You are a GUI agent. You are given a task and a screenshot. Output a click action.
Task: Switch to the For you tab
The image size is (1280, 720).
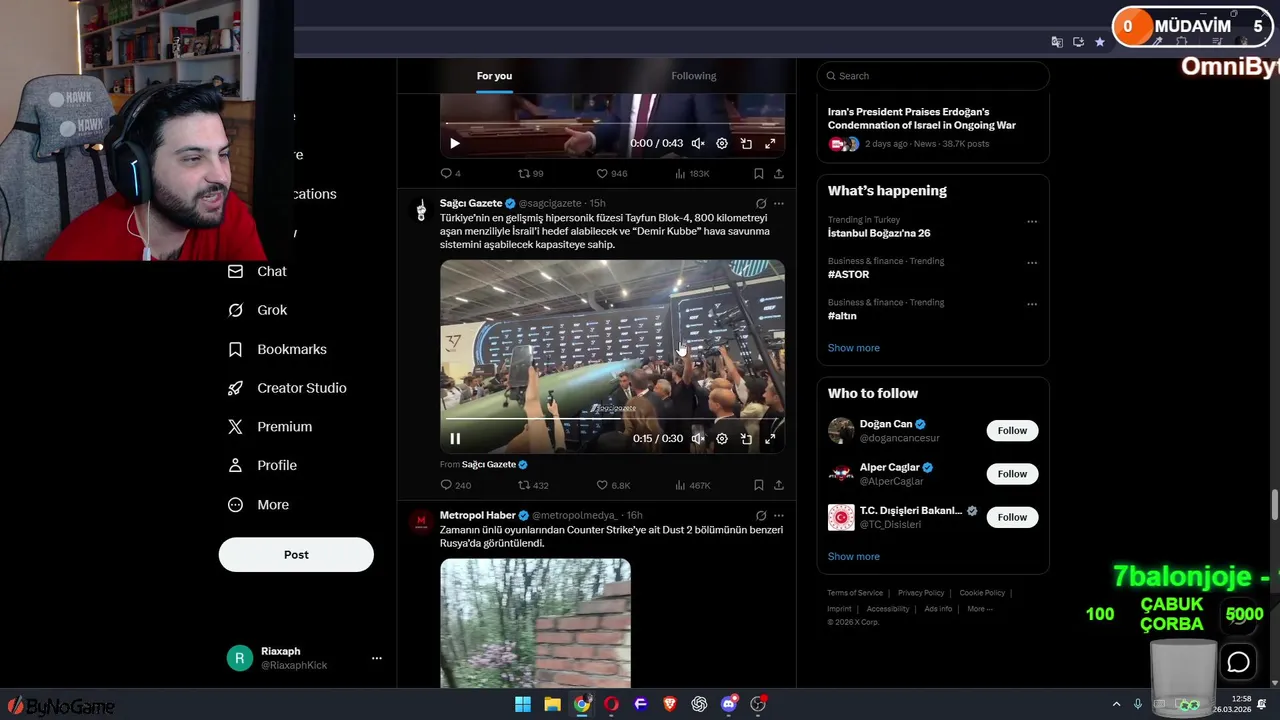point(494,76)
